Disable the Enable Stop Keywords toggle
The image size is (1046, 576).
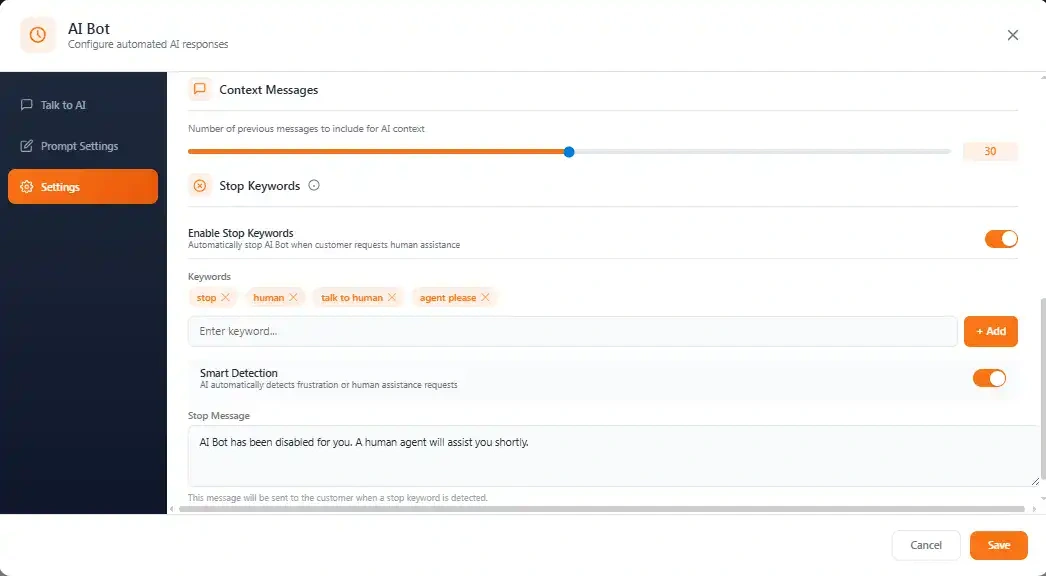pyautogui.click(x=1001, y=239)
